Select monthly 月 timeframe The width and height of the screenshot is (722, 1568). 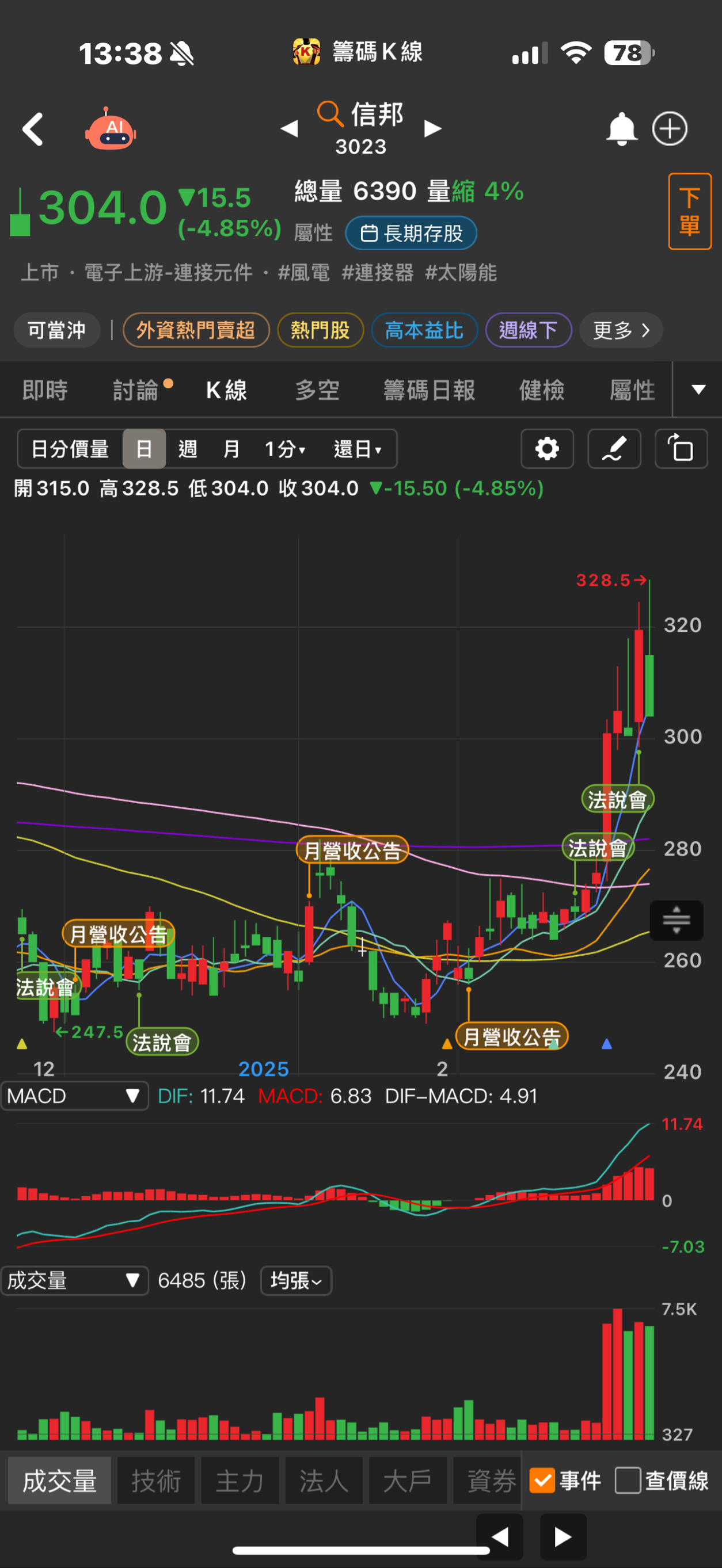pyautogui.click(x=231, y=449)
